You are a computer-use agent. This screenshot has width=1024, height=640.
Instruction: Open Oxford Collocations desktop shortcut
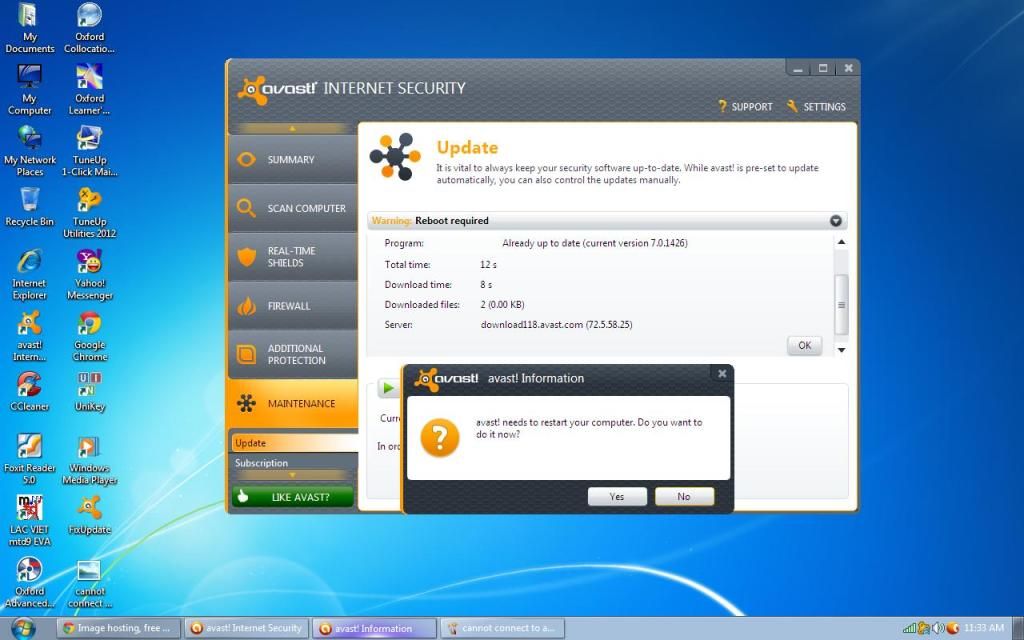click(89, 28)
